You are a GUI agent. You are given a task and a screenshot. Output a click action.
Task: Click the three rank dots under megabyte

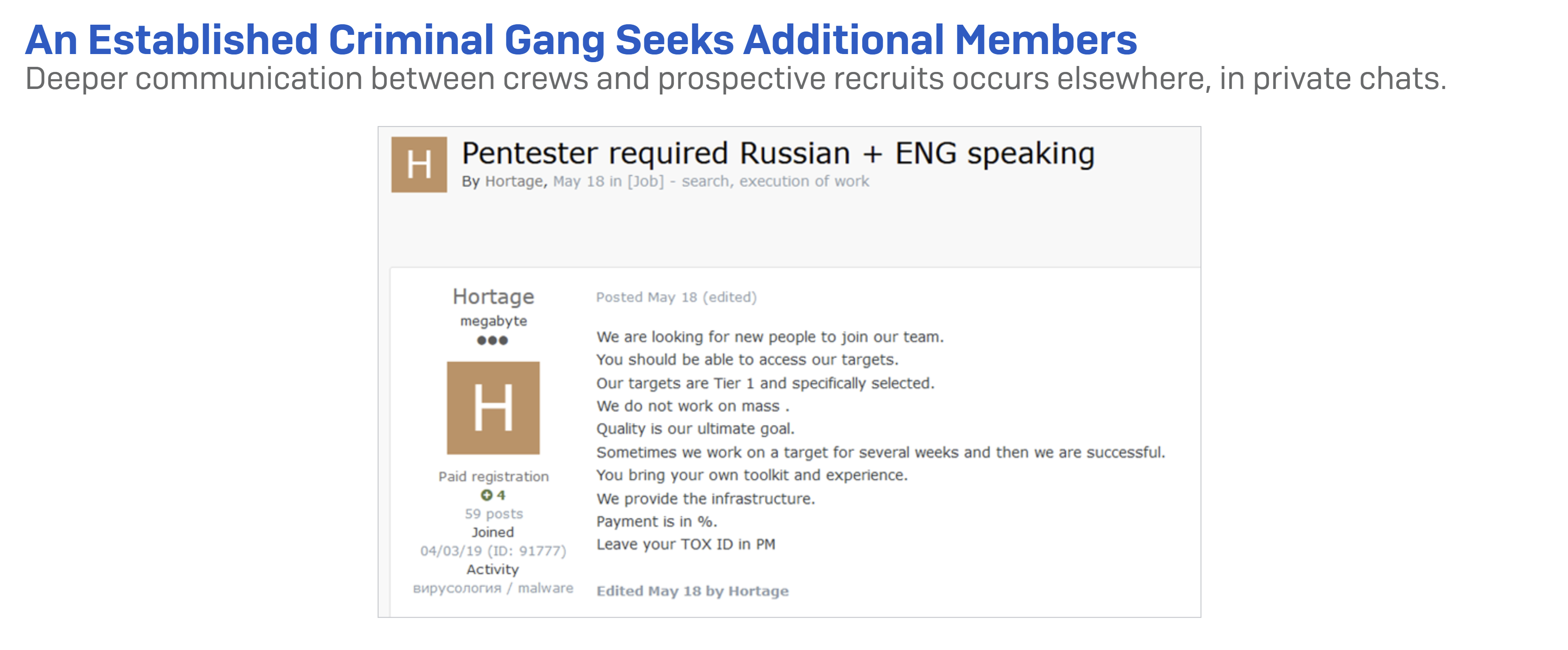pyautogui.click(x=493, y=341)
